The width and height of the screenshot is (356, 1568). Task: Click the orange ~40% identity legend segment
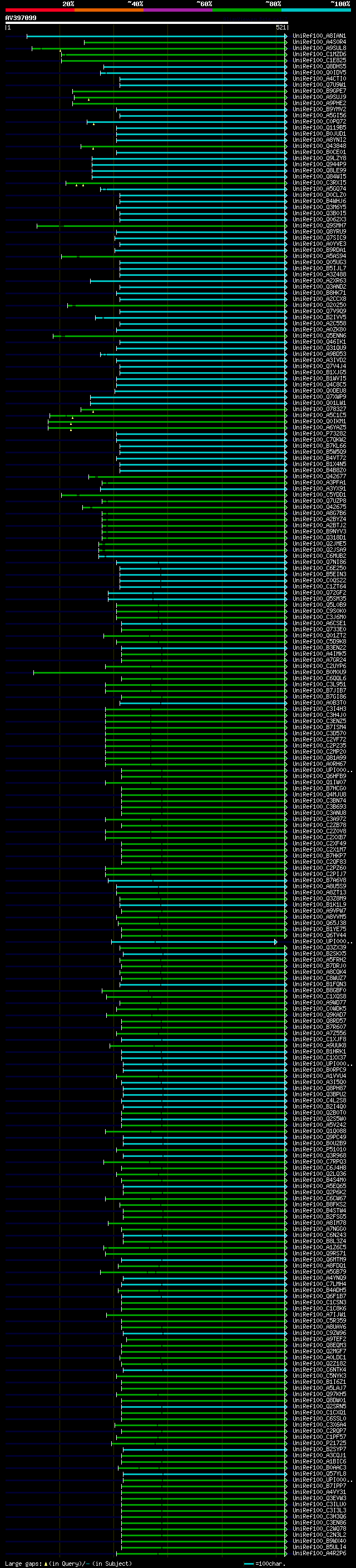point(109,10)
